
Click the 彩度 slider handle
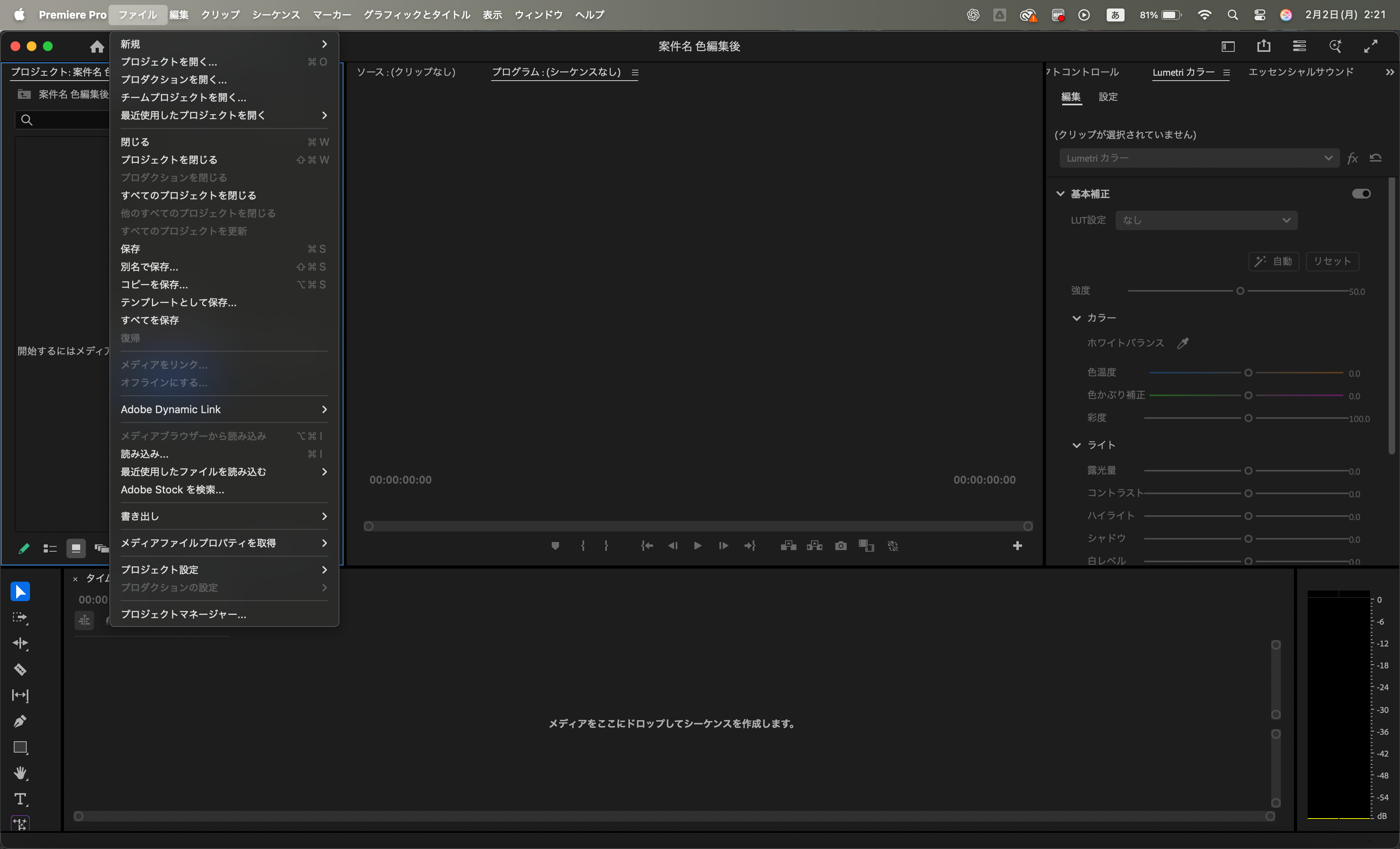coord(1248,418)
